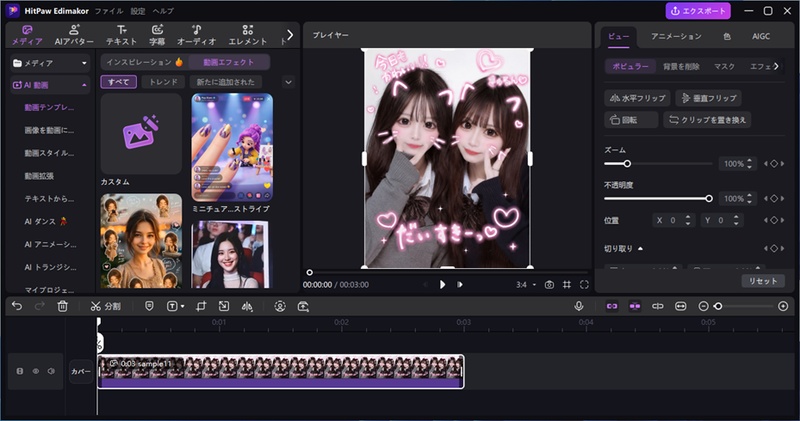Click the mirror flip icon in timeline toolbar
This screenshot has width=800, height=421.
[247, 306]
